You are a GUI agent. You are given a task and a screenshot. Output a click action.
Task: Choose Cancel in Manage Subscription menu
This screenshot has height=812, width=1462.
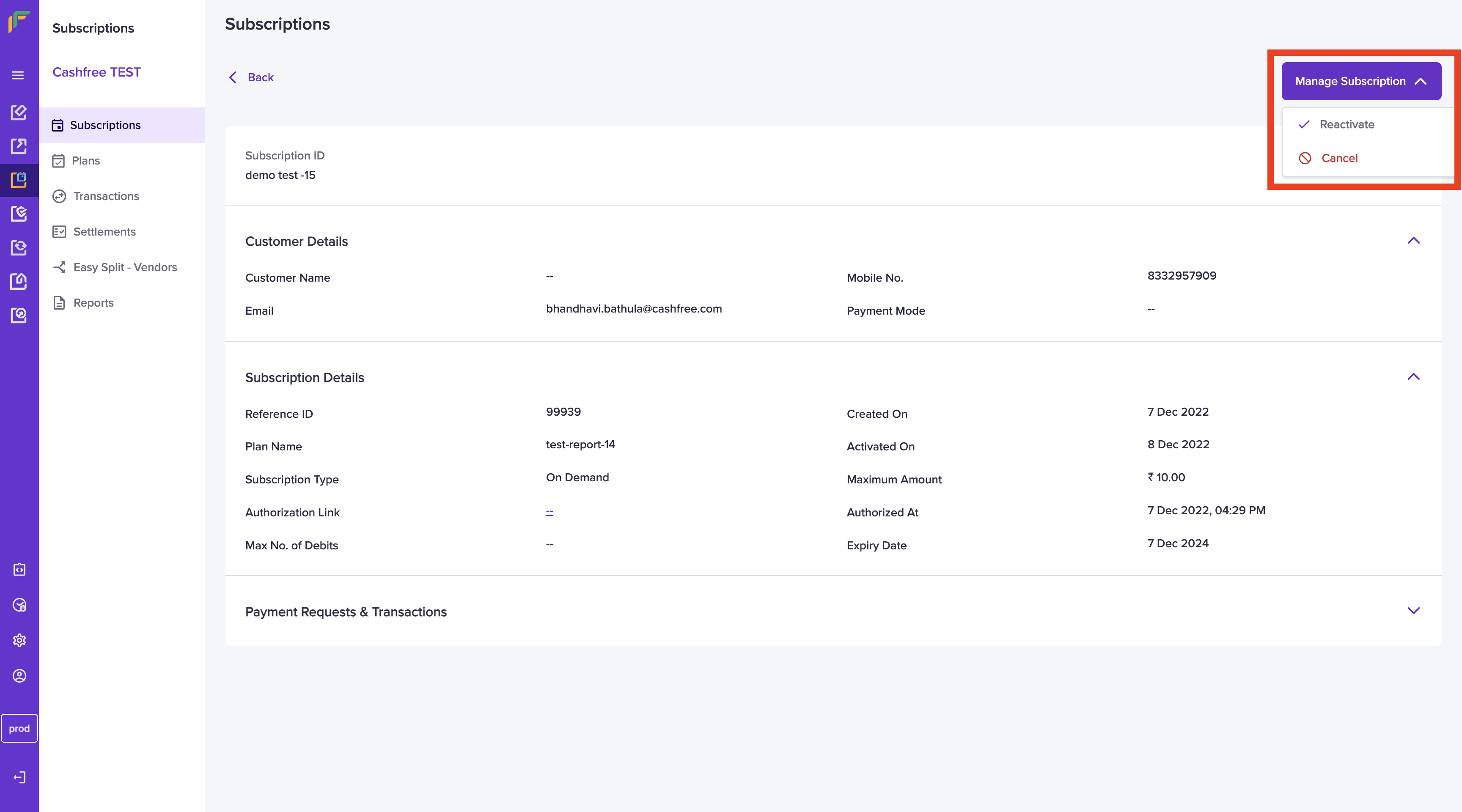(1338, 158)
